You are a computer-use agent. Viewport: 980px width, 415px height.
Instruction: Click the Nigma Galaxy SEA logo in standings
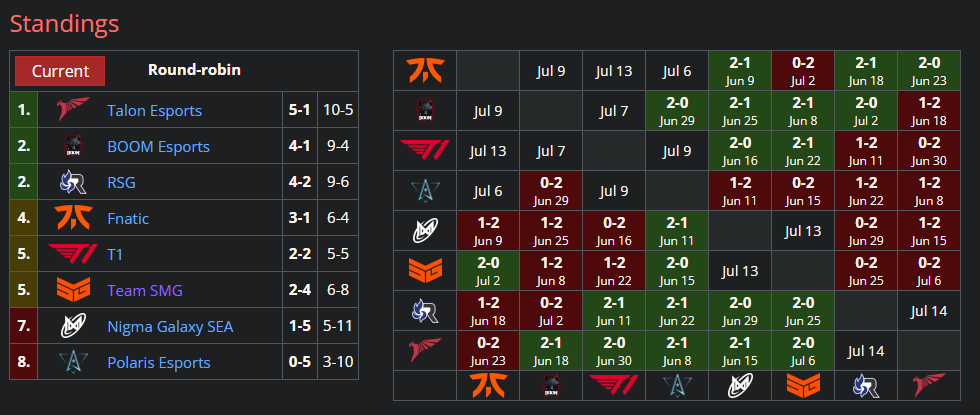tap(72, 326)
